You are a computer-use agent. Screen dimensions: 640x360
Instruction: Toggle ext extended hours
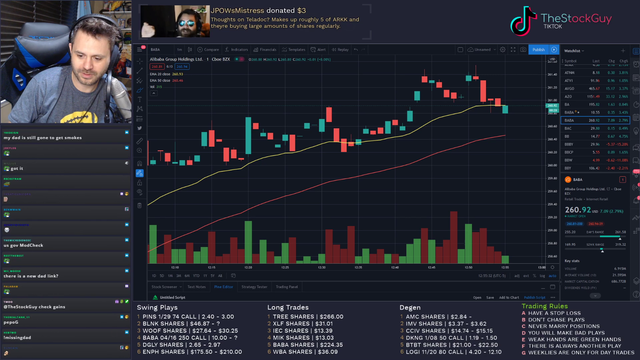pos(526,276)
